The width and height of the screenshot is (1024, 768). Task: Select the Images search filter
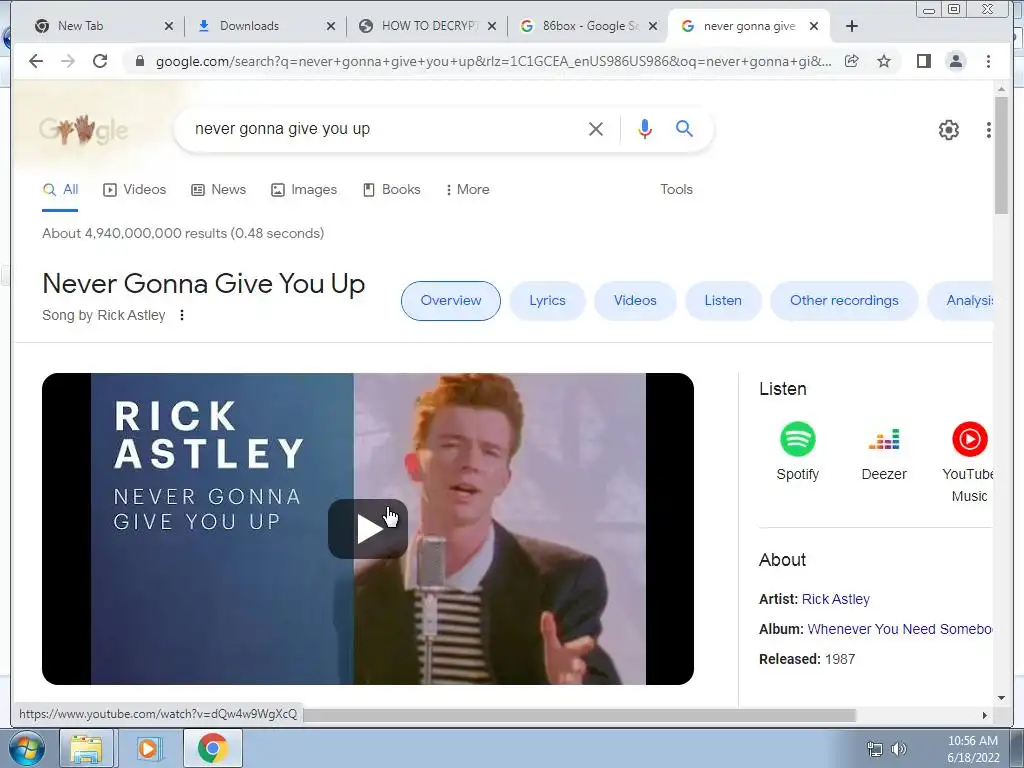click(x=304, y=189)
